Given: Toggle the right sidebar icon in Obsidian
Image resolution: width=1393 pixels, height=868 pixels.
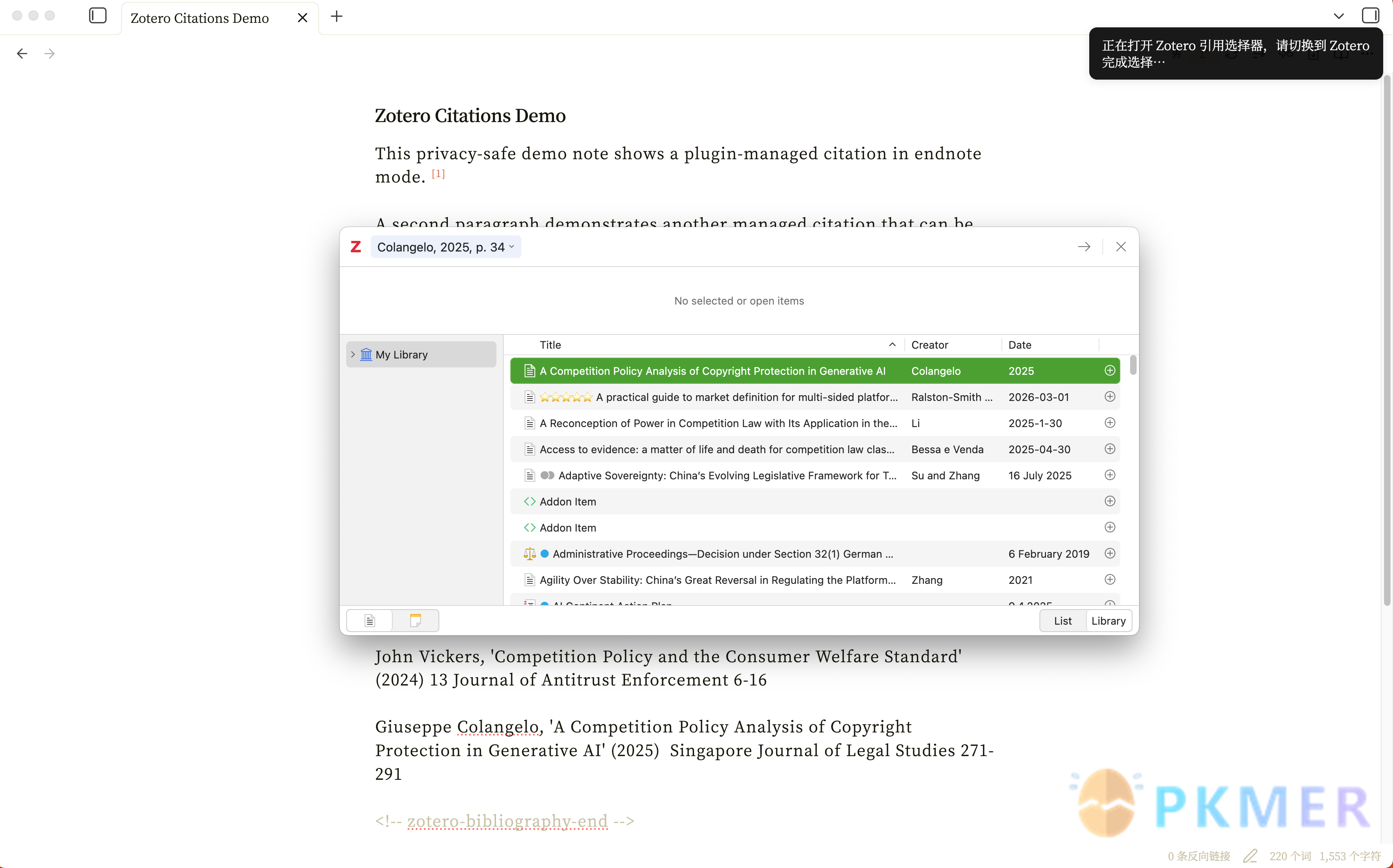Looking at the screenshot, I should [1371, 16].
